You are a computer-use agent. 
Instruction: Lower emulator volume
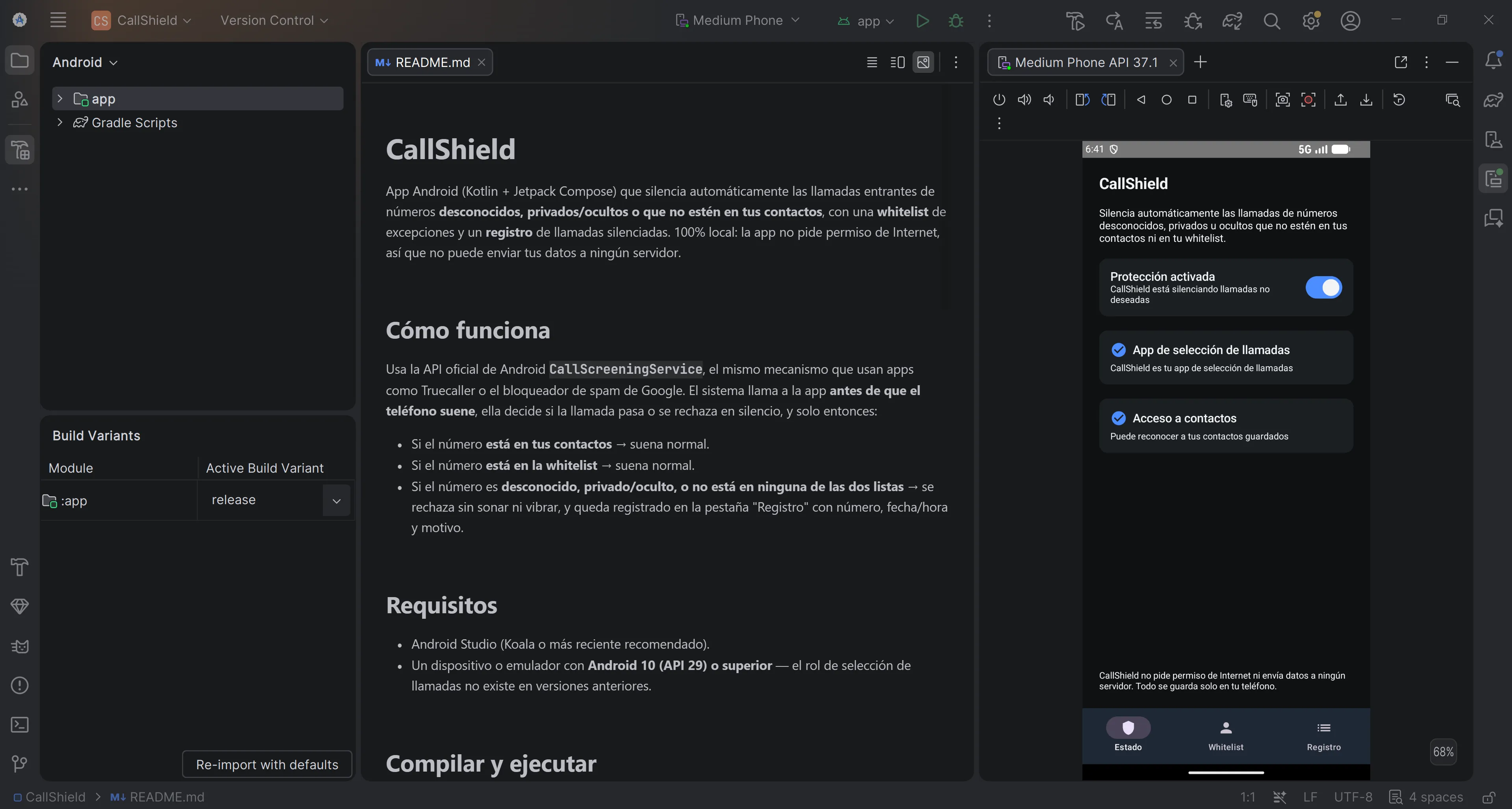pos(1049,100)
